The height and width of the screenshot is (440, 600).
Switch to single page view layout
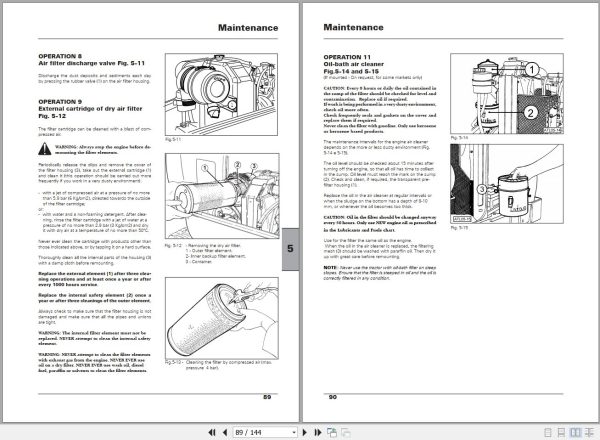tap(548, 432)
